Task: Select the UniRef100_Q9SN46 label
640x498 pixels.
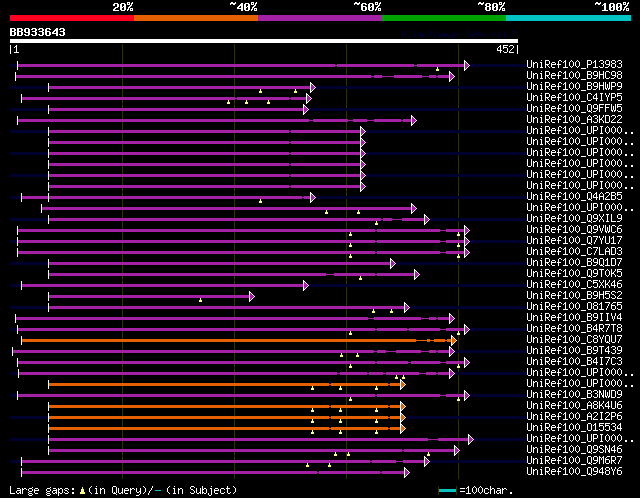Action: point(574,450)
